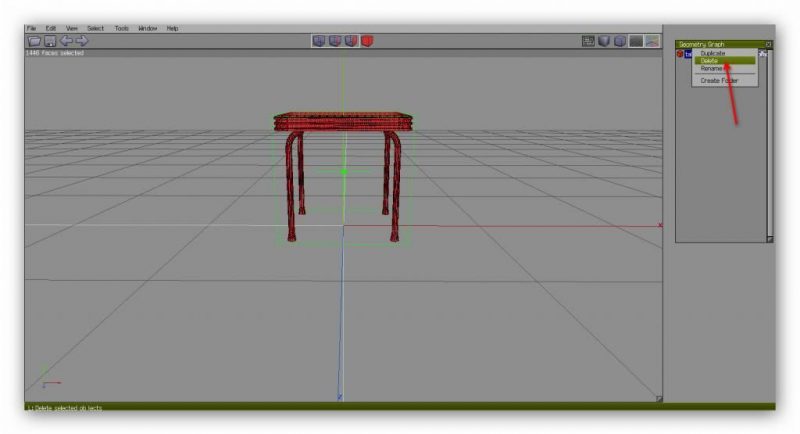The height and width of the screenshot is (434, 800).
Task: Open the File menu
Action: click(31, 28)
